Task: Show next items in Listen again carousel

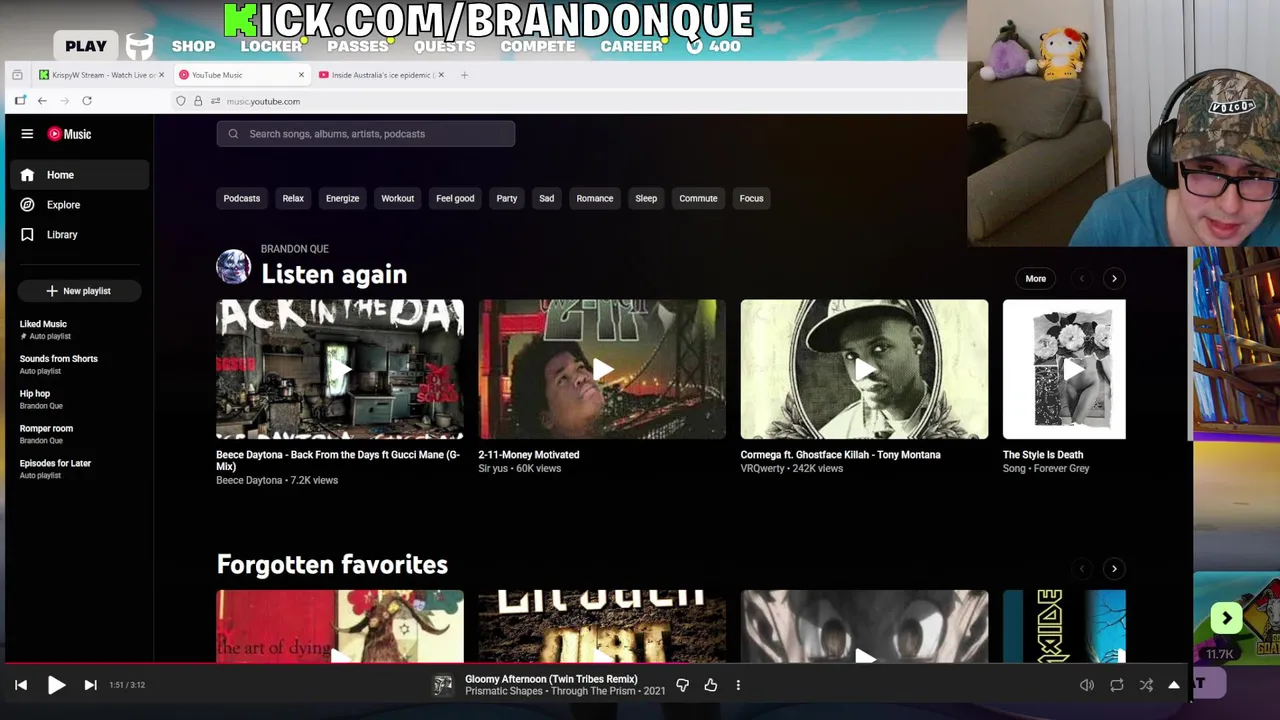Action: [1114, 279]
